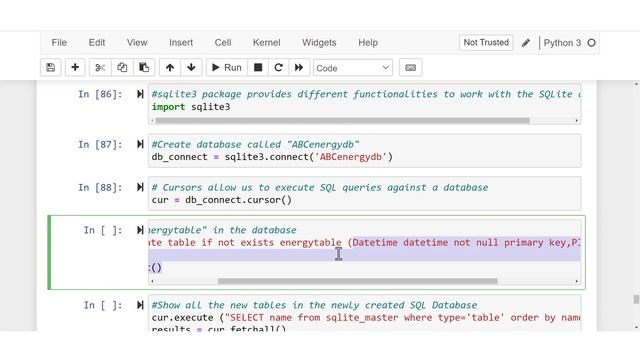Click the Run button
The height and width of the screenshot is (360, 640).
pos(227,67)
